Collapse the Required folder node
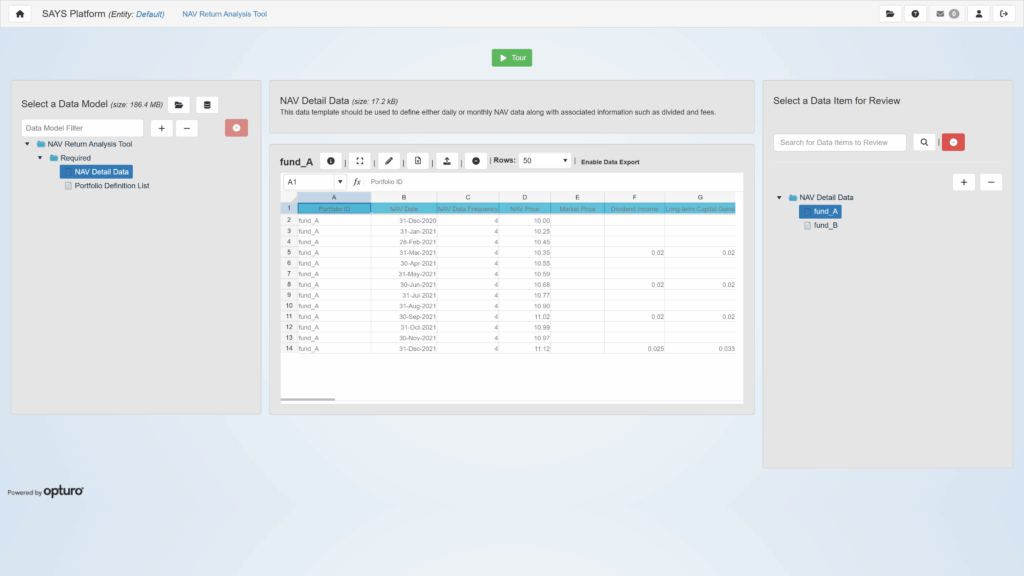This screenshot has width=1024, height=576. point(41,158)
